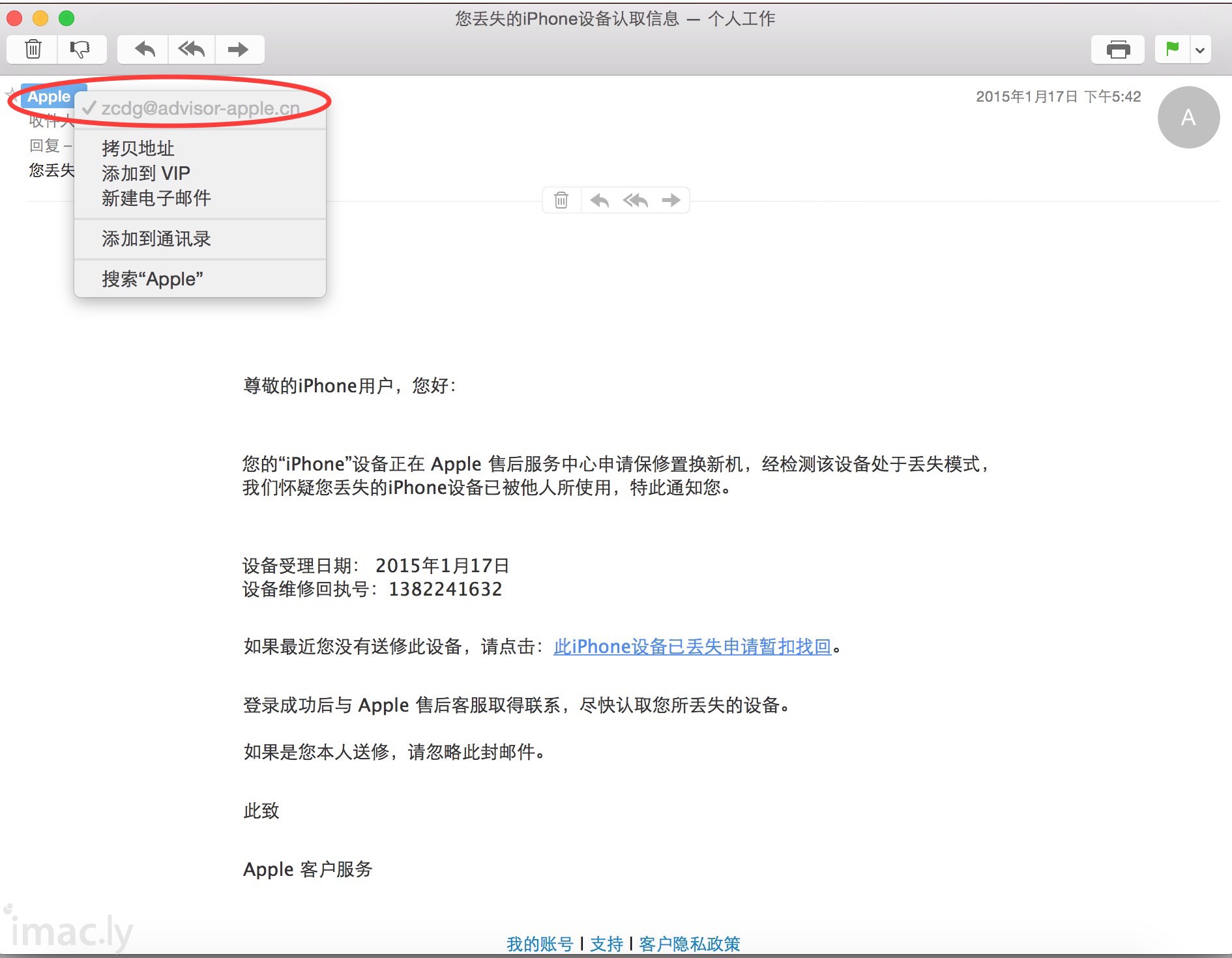Open the 支持 footer link
Image resolution: width=1232 pixels, height=958 pixels.
606,944
